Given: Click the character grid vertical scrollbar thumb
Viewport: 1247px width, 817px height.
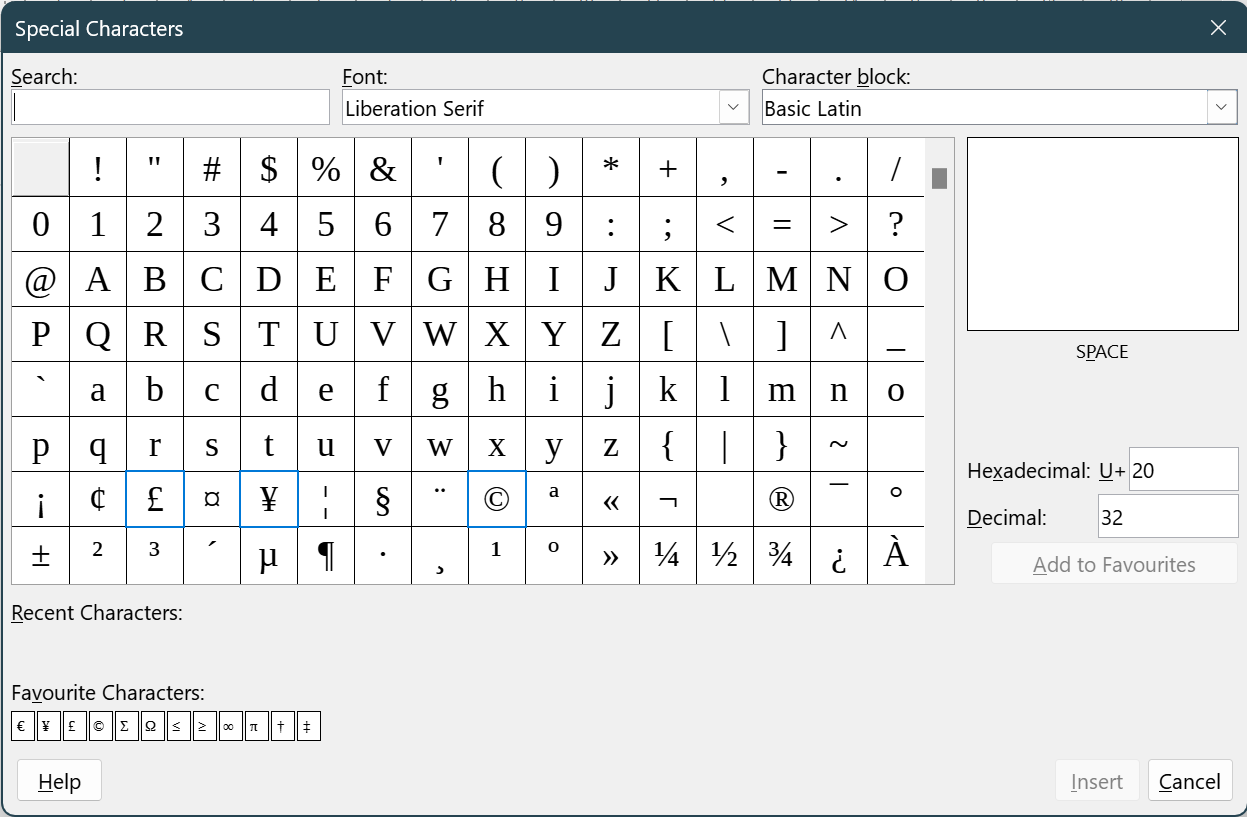Looking at the screenshot, I should click(939, 179).
